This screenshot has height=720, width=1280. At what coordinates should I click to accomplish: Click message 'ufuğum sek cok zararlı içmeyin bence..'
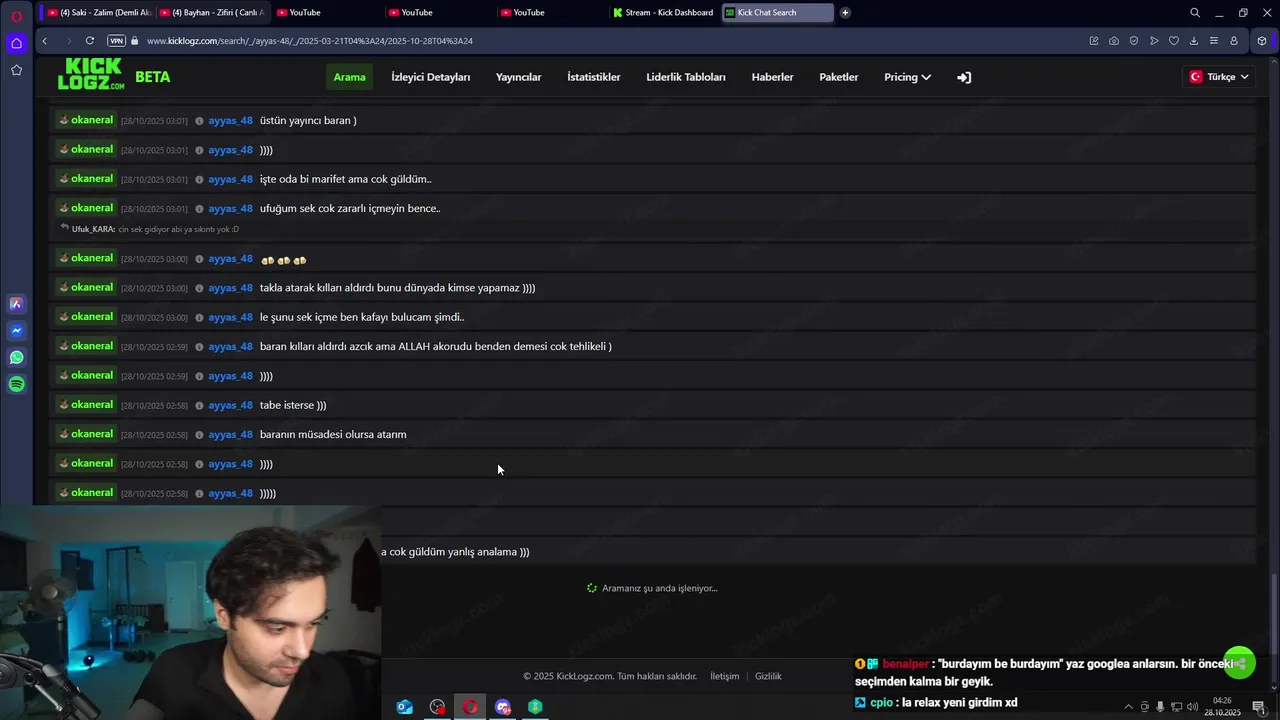coord(350,209)
